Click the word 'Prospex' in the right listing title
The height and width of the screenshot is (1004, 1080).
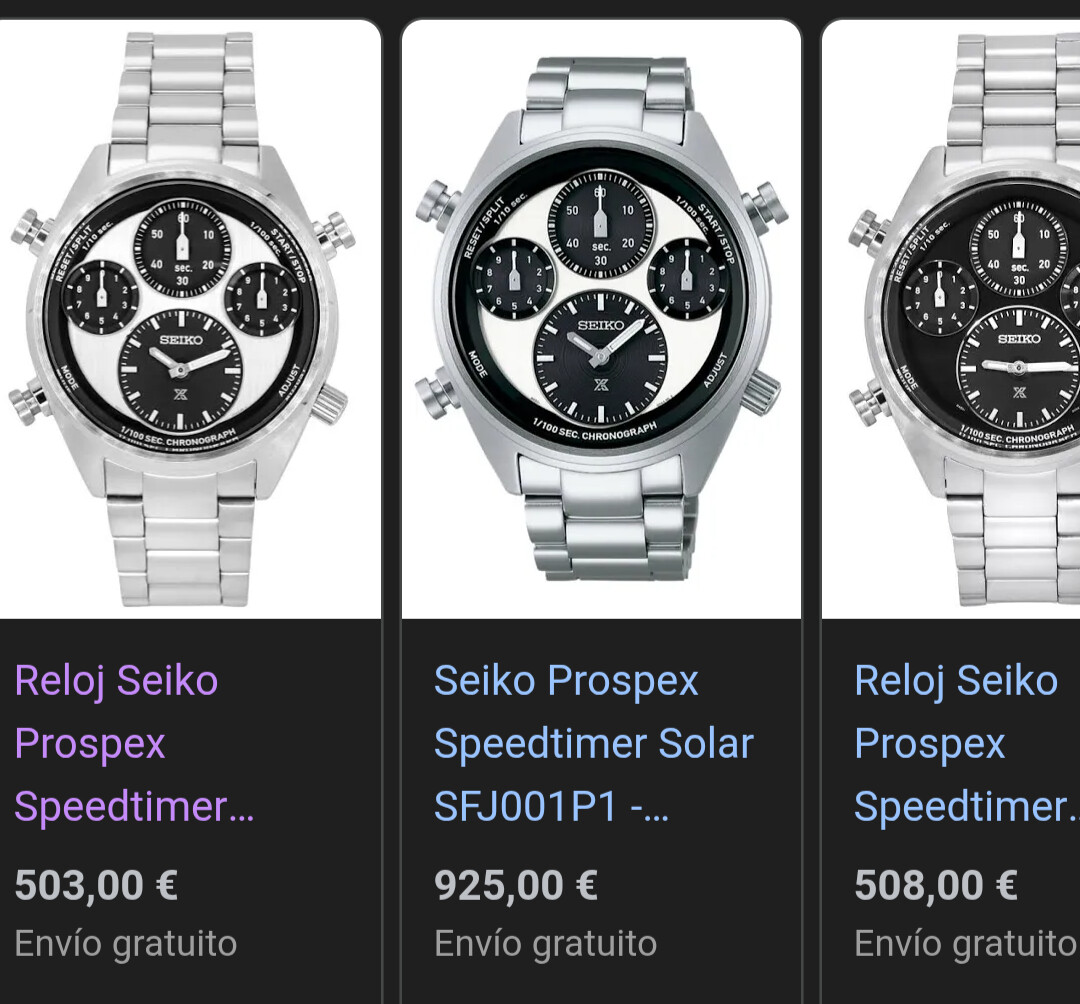[x=930, y=744]
